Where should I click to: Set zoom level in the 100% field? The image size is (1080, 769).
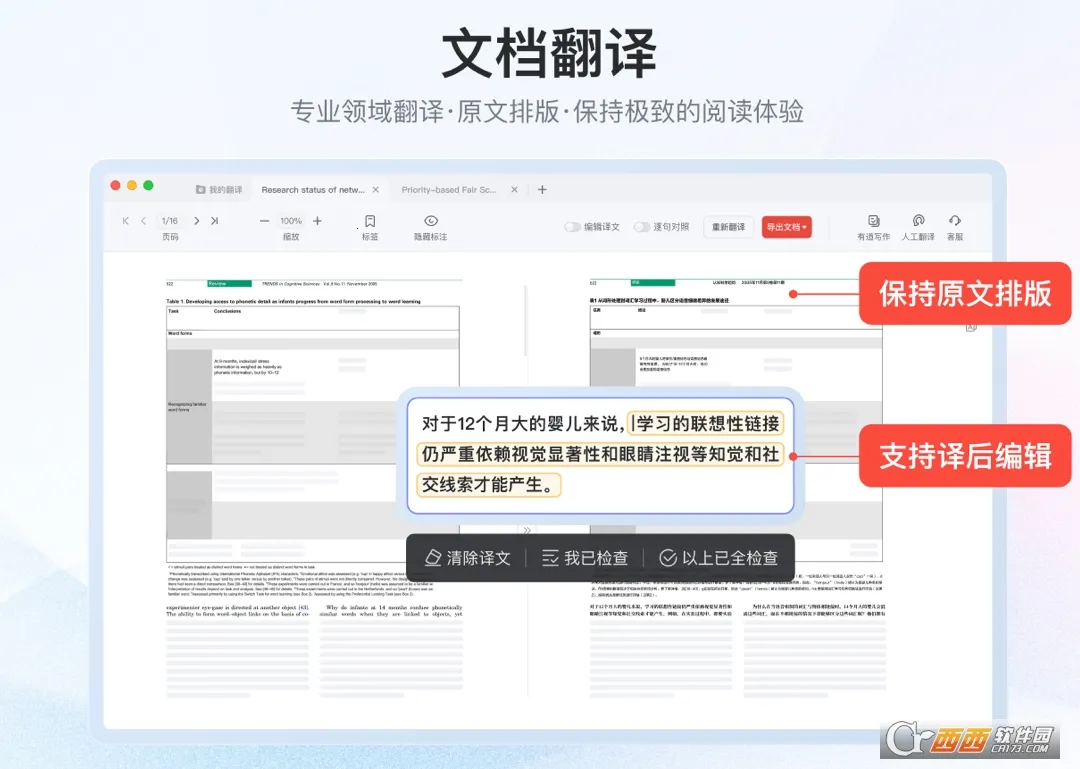tap(289, 221)
